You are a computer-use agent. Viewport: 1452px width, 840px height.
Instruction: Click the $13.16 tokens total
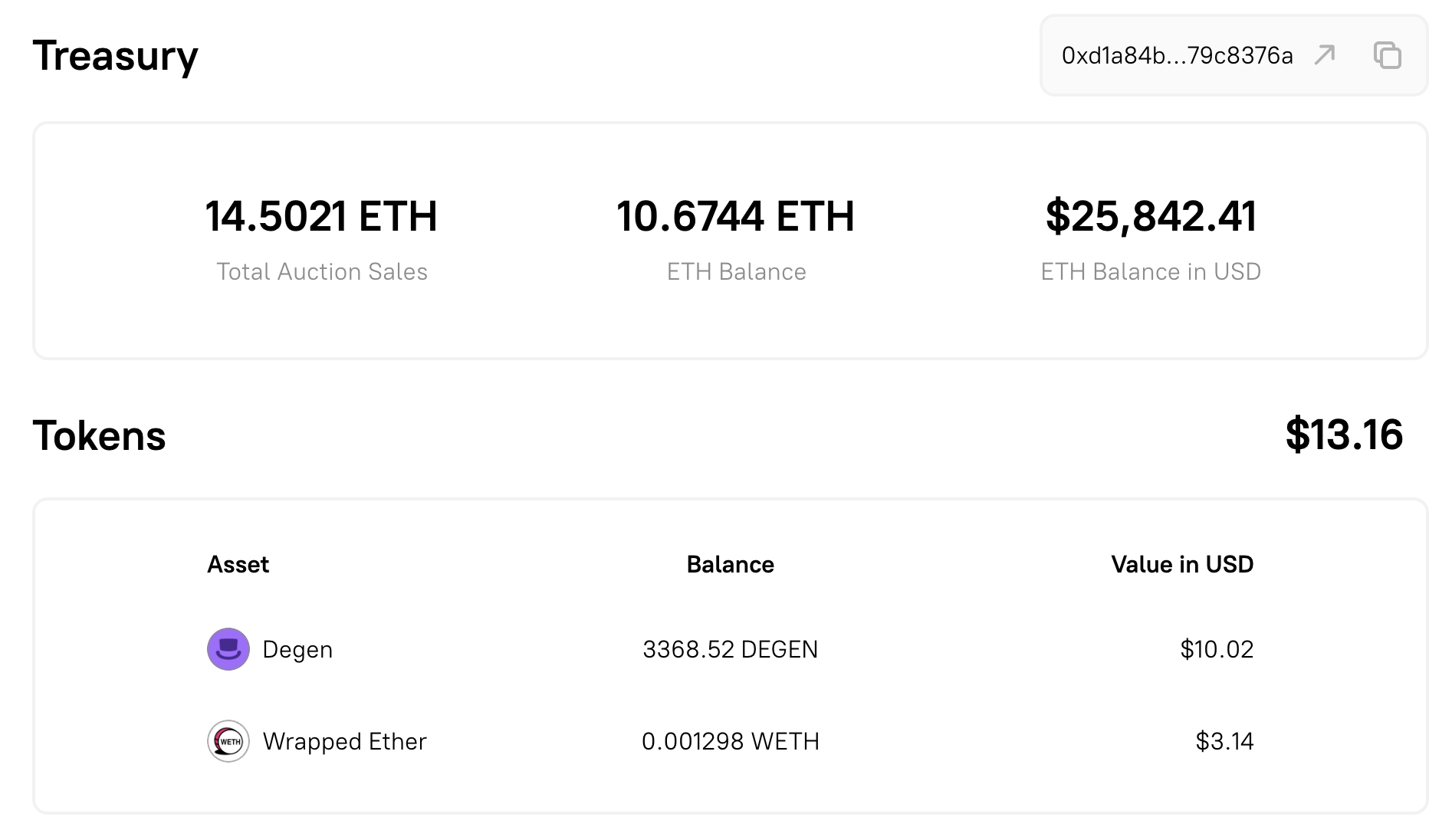(x=1343, y=435)
